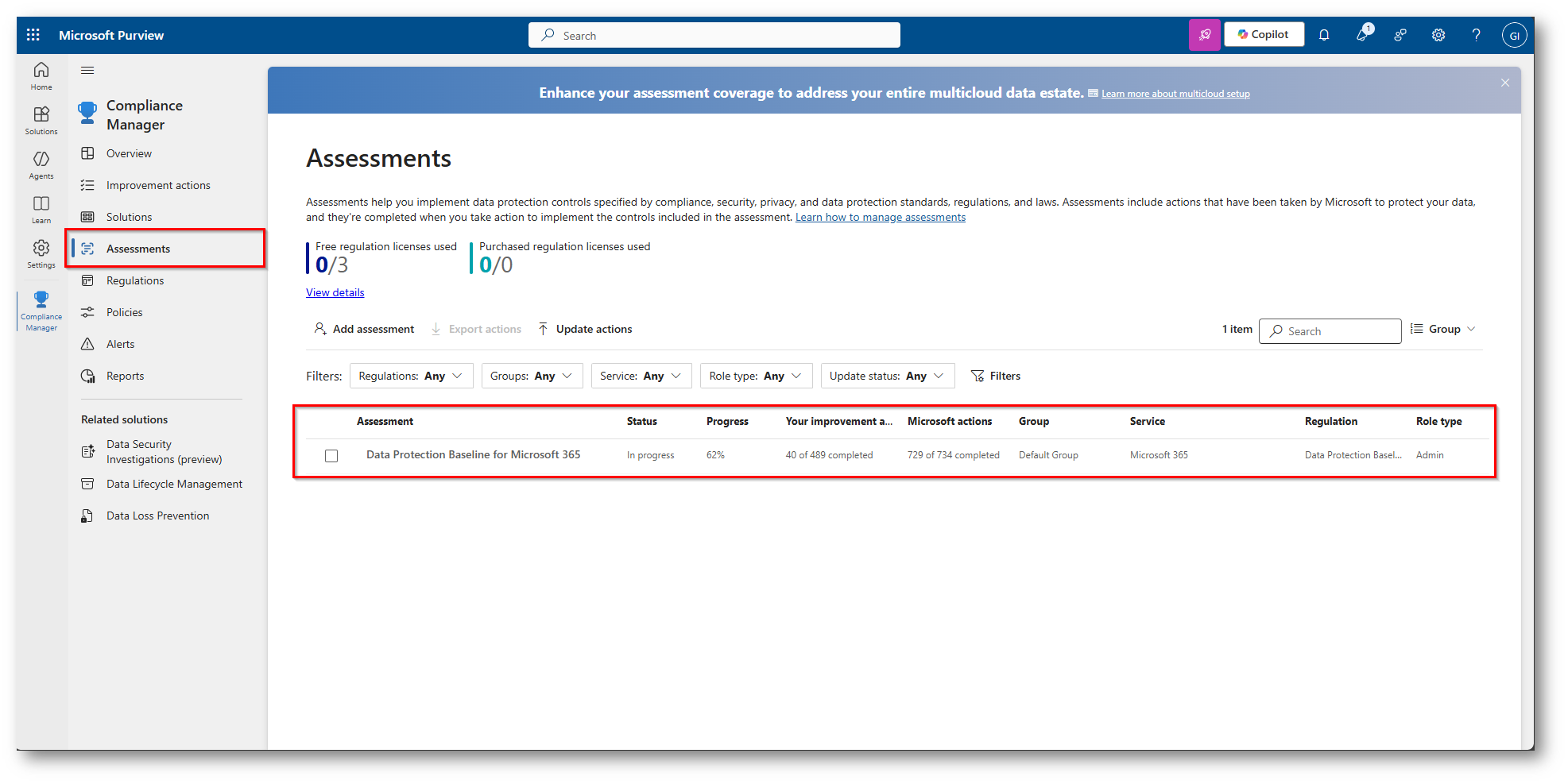Click the notifications bell icon
This screenshot has height=784, width=1568.
pyautogui.click(x=1324, y=35)
